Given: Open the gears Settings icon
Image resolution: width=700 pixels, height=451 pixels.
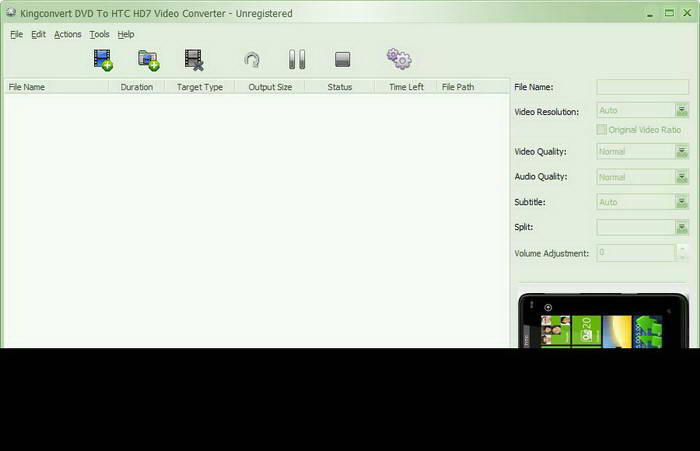Looking at the screenshot, I should click(x=399, y=59).
